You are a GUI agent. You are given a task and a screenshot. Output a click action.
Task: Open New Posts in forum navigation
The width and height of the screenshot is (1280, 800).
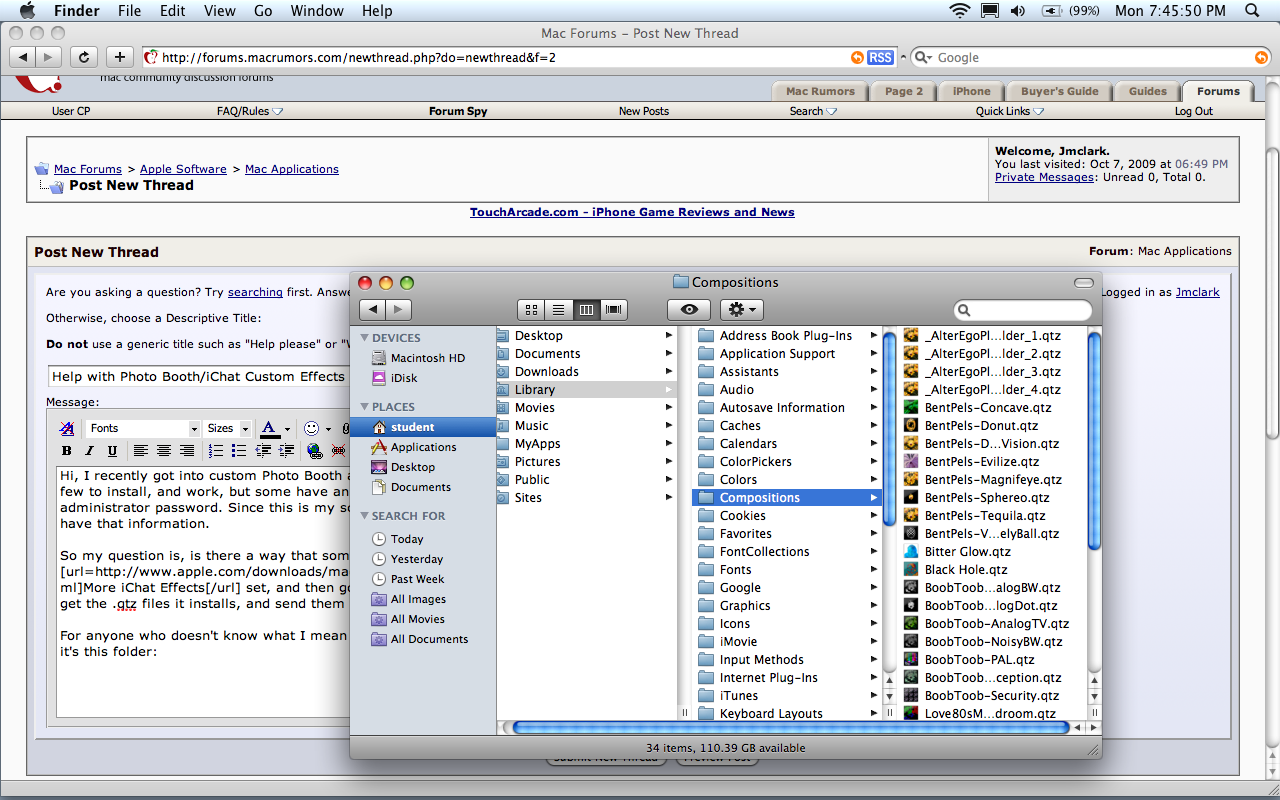pyautogui.click(x=643, y=111)
